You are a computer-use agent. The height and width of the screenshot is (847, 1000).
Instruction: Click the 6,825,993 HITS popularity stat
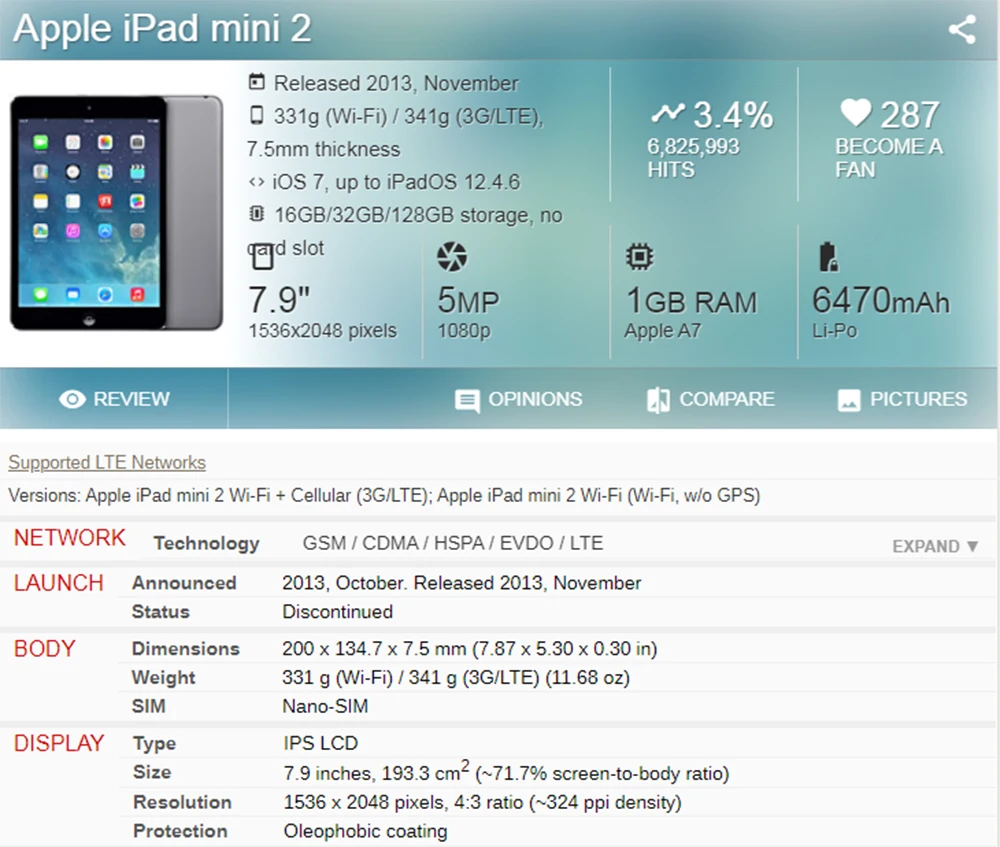[693, 158]
